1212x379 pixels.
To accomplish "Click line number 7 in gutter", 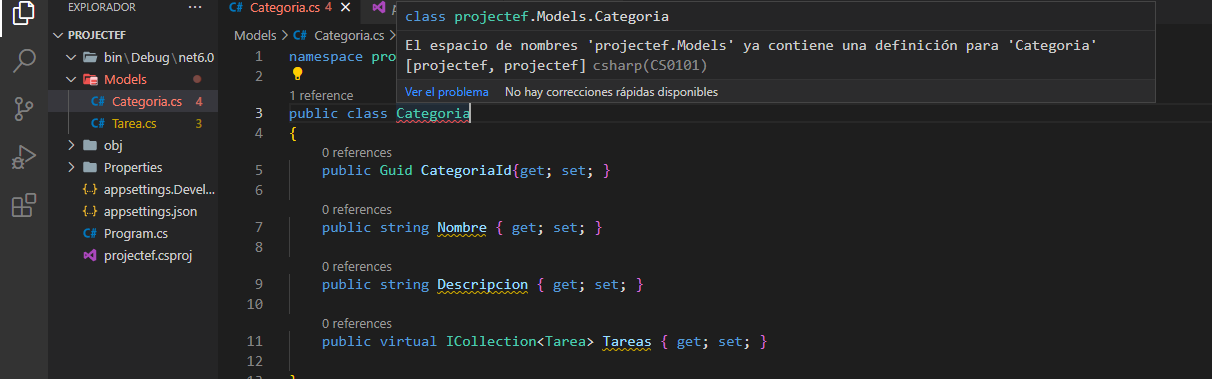I will [258, 228].
